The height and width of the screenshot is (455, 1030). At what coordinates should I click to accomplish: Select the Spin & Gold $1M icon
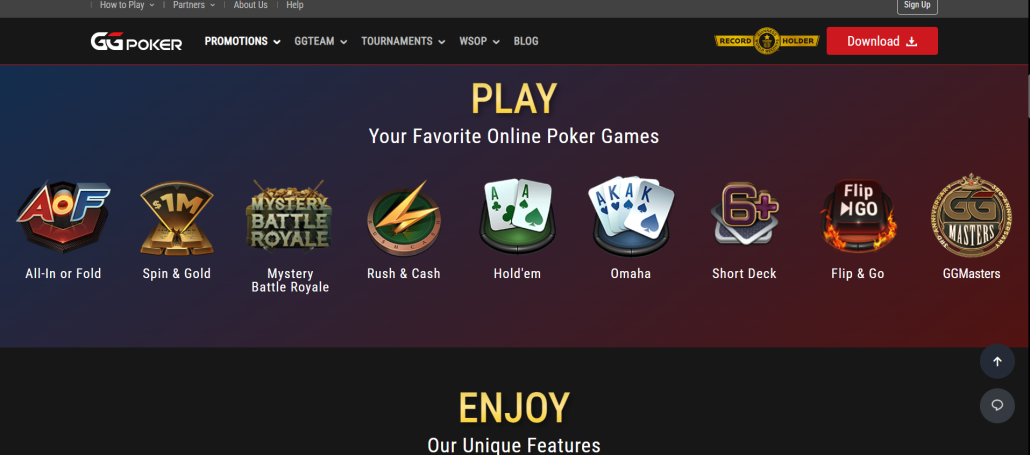point(176,218)
